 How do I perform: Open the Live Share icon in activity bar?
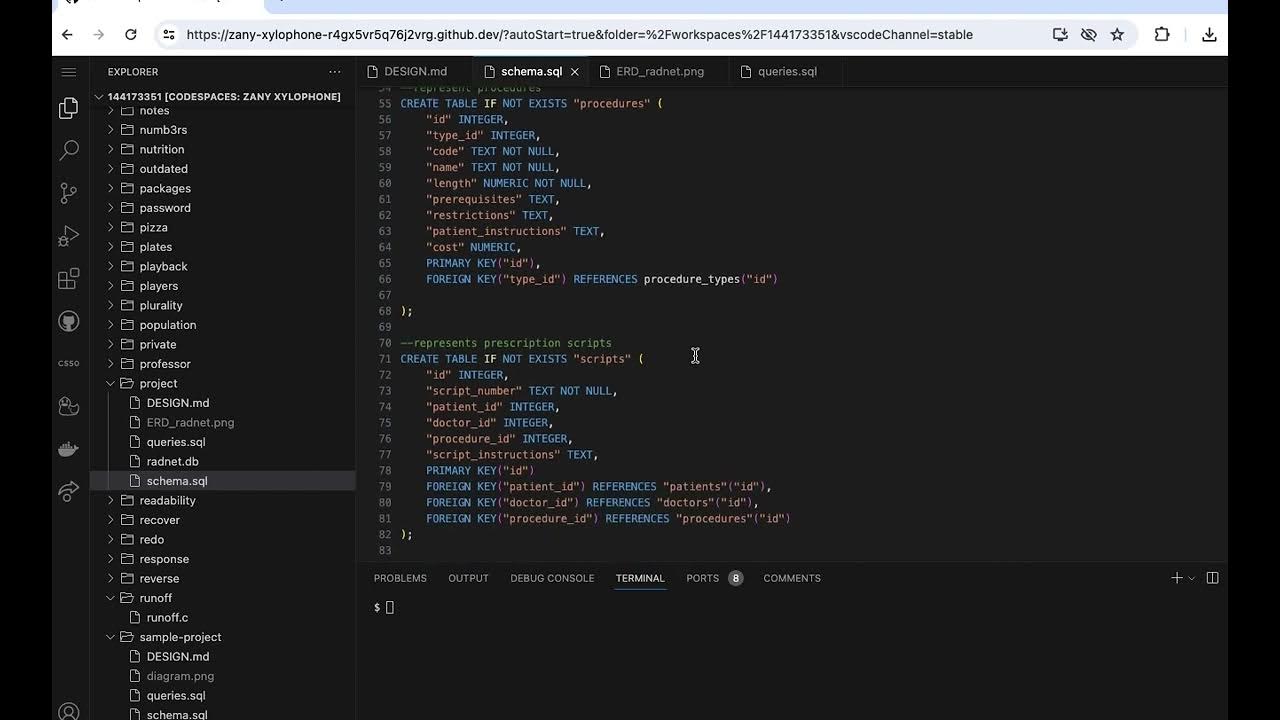click(69, 491)
